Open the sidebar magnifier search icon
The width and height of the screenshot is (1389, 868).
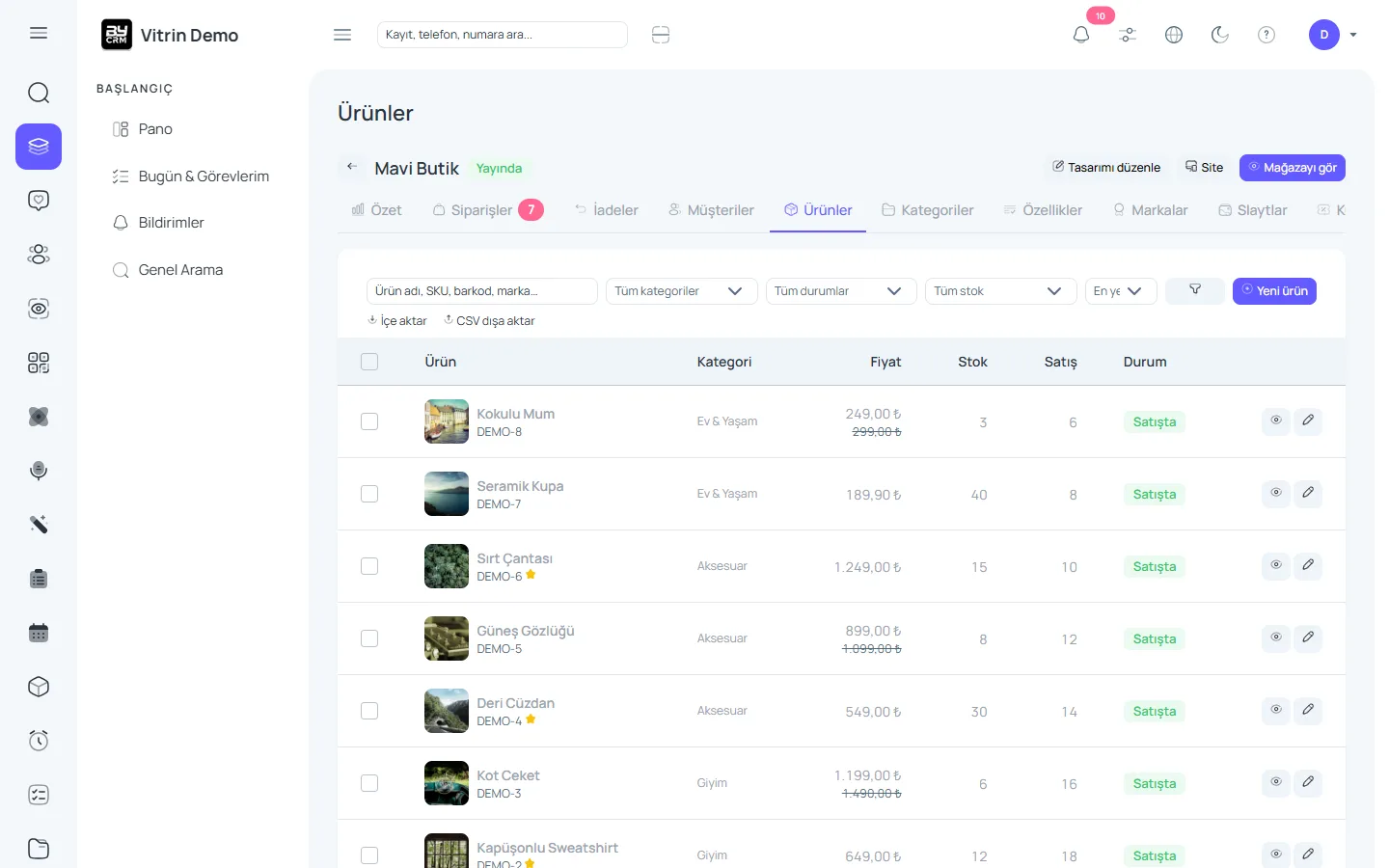click(39, 93)
